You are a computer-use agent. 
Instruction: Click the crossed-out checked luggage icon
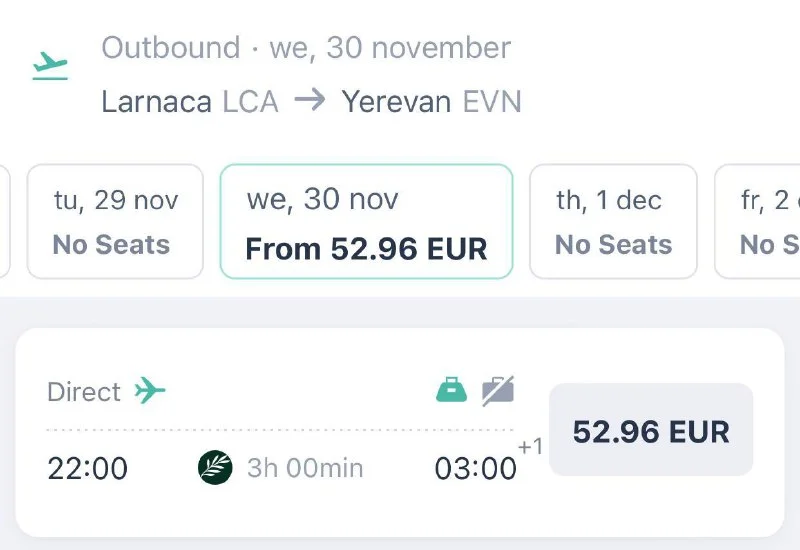[497, 390]
